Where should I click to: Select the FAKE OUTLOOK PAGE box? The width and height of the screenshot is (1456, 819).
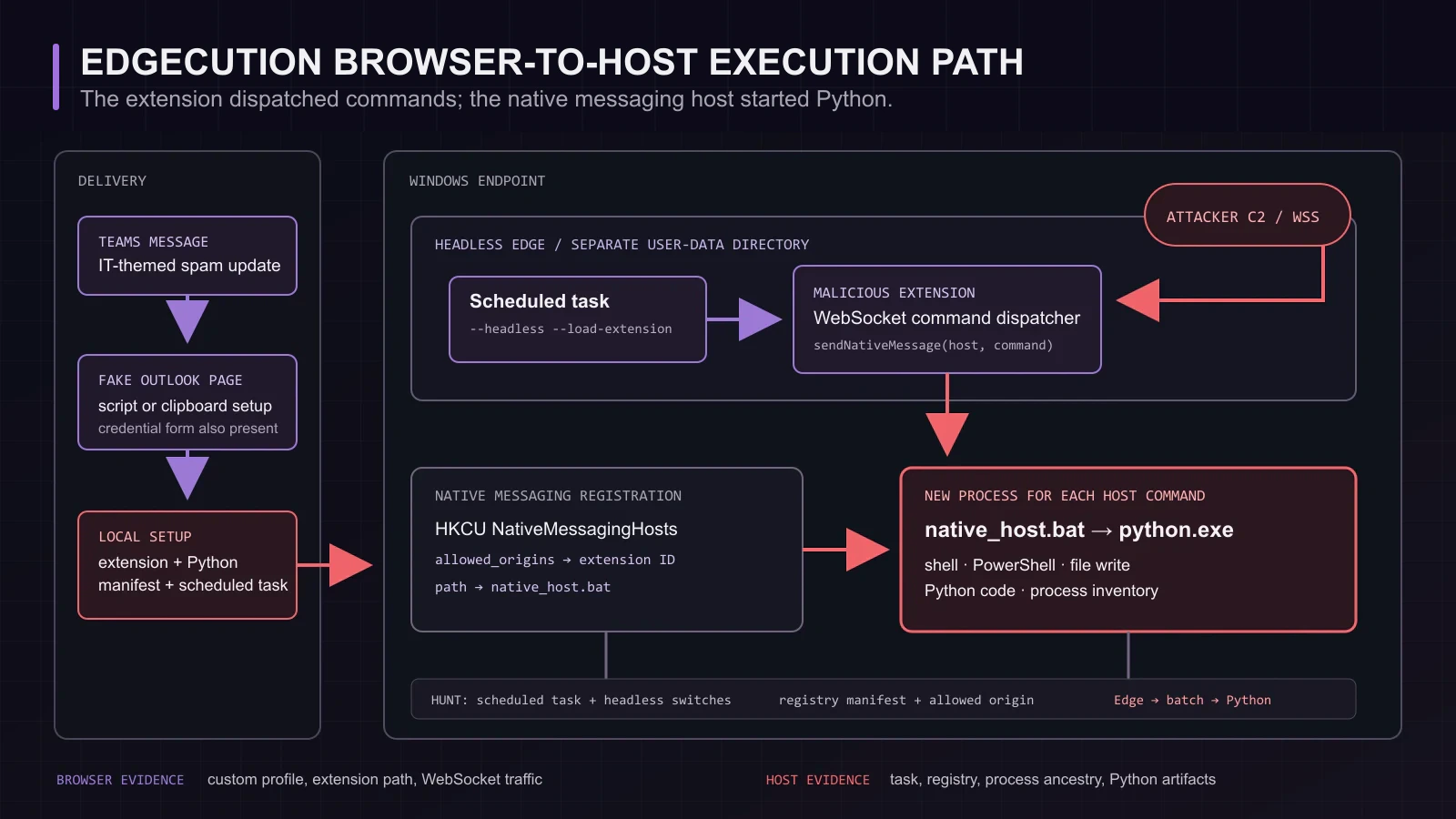coord(187,402)
